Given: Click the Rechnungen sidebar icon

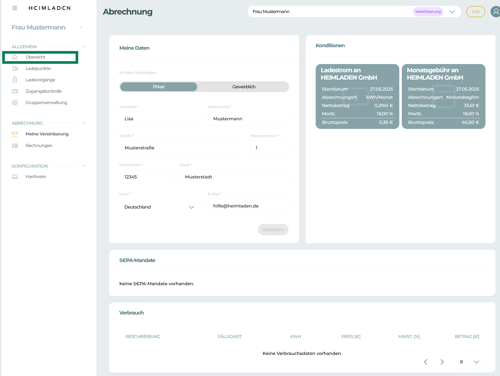Looking at the screenshot, I should coord(15,146).
